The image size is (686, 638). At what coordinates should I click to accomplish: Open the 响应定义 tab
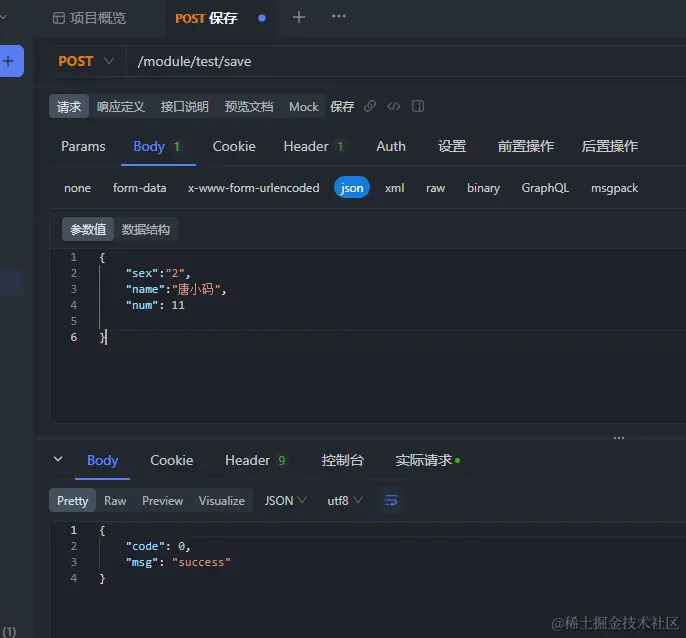click(120, 106)
